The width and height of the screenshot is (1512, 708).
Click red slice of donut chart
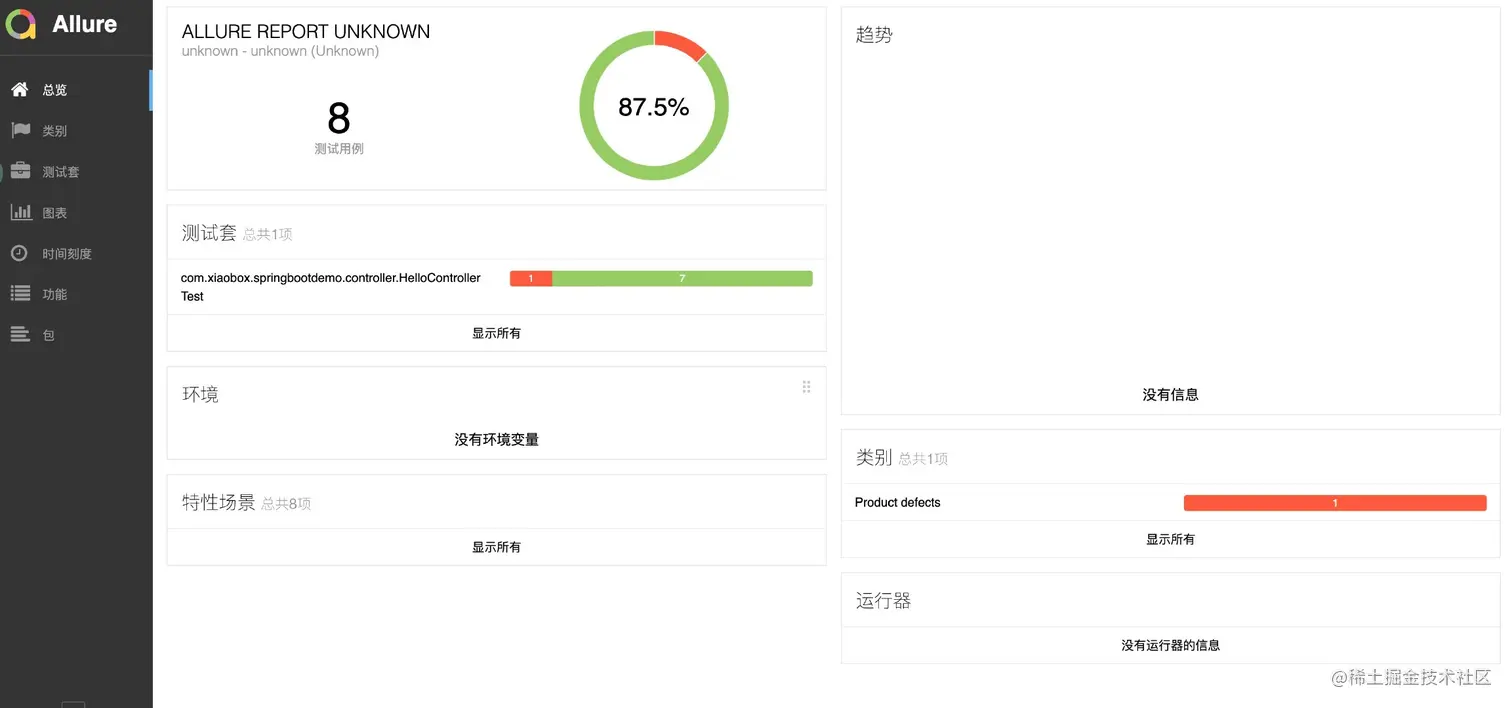682,44
